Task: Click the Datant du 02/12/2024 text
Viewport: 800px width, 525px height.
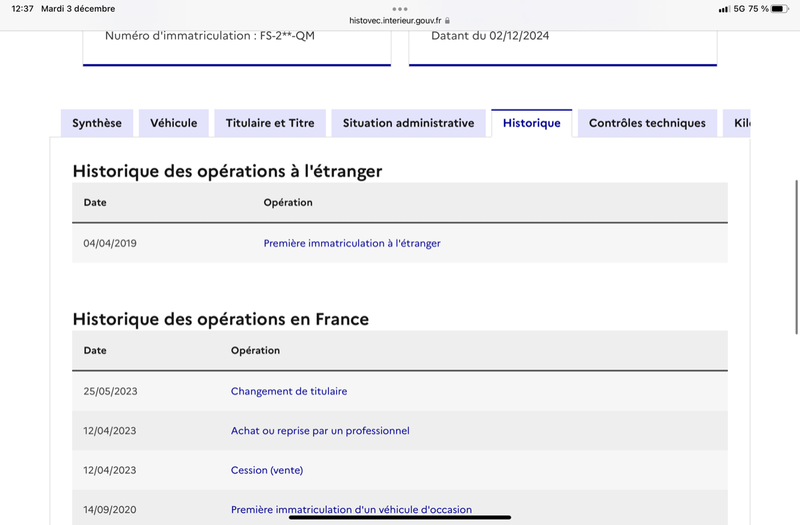Action: (x=490, y=36)
